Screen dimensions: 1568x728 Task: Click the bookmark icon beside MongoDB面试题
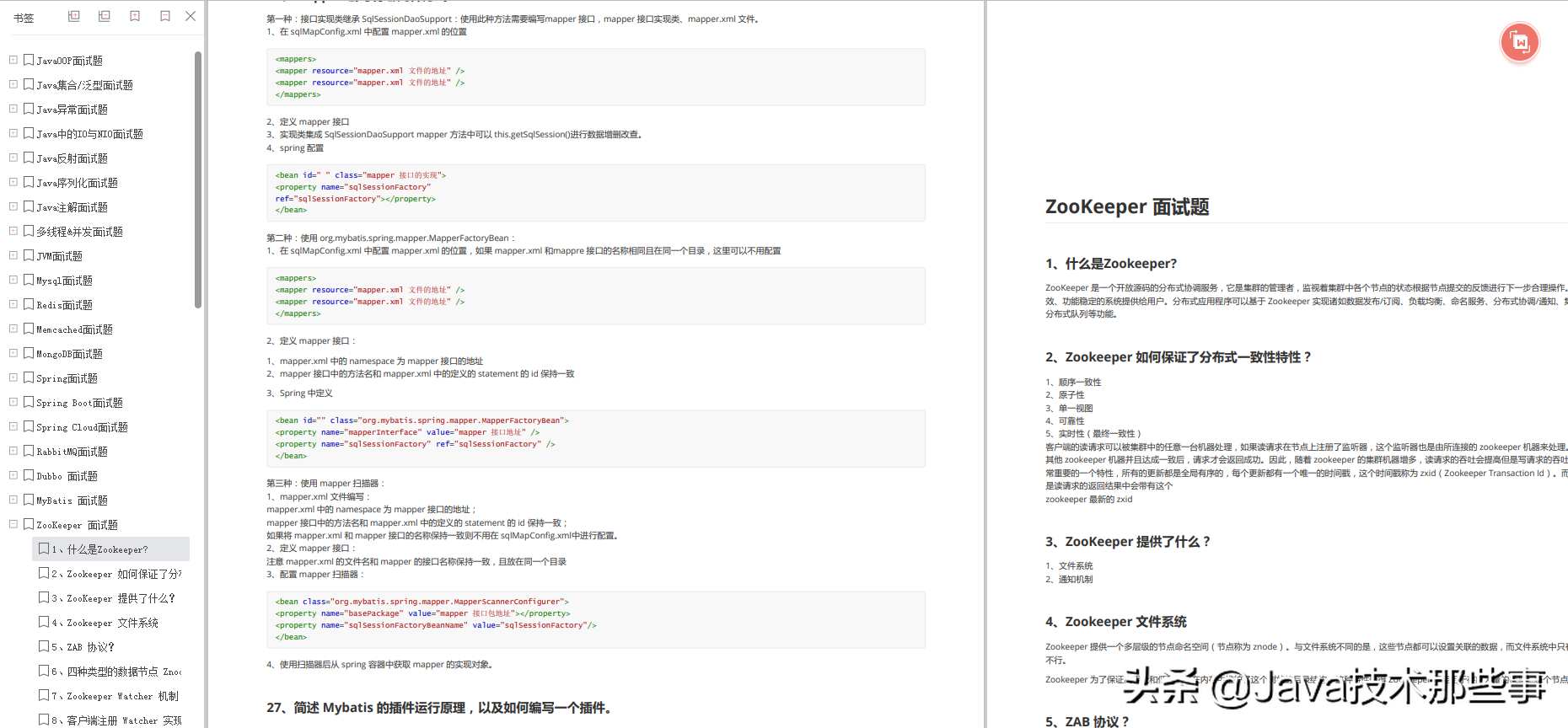[29, 353]
